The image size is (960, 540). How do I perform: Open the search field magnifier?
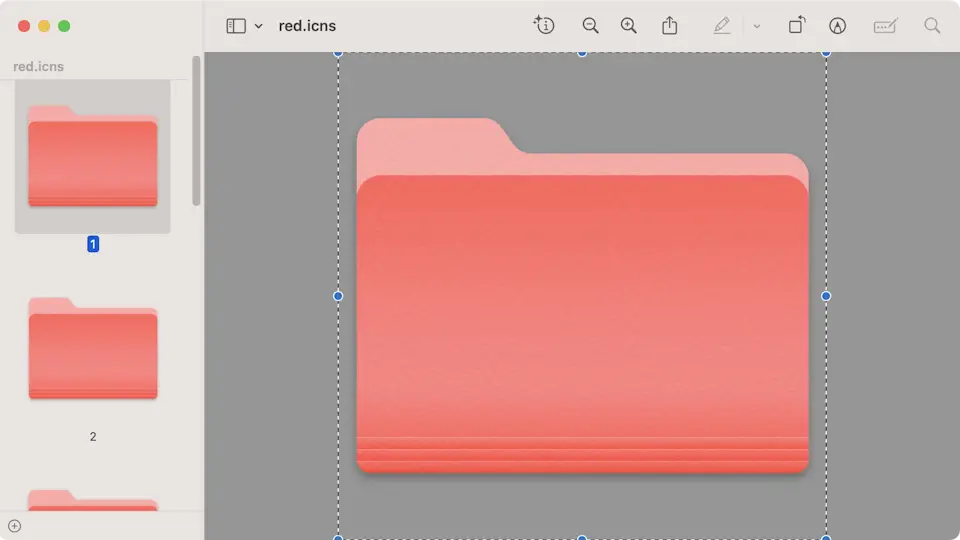point(932,26)
